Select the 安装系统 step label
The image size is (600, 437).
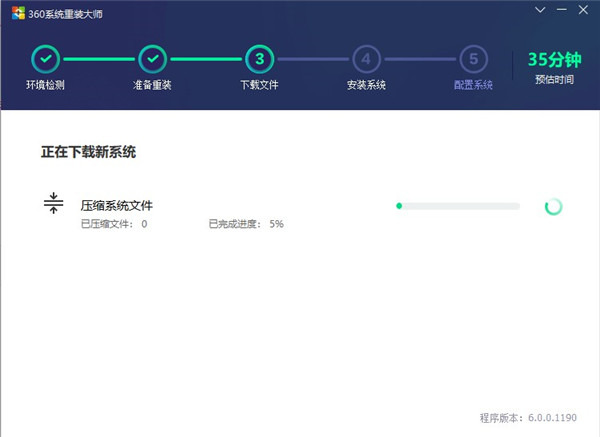pos(366,85)
